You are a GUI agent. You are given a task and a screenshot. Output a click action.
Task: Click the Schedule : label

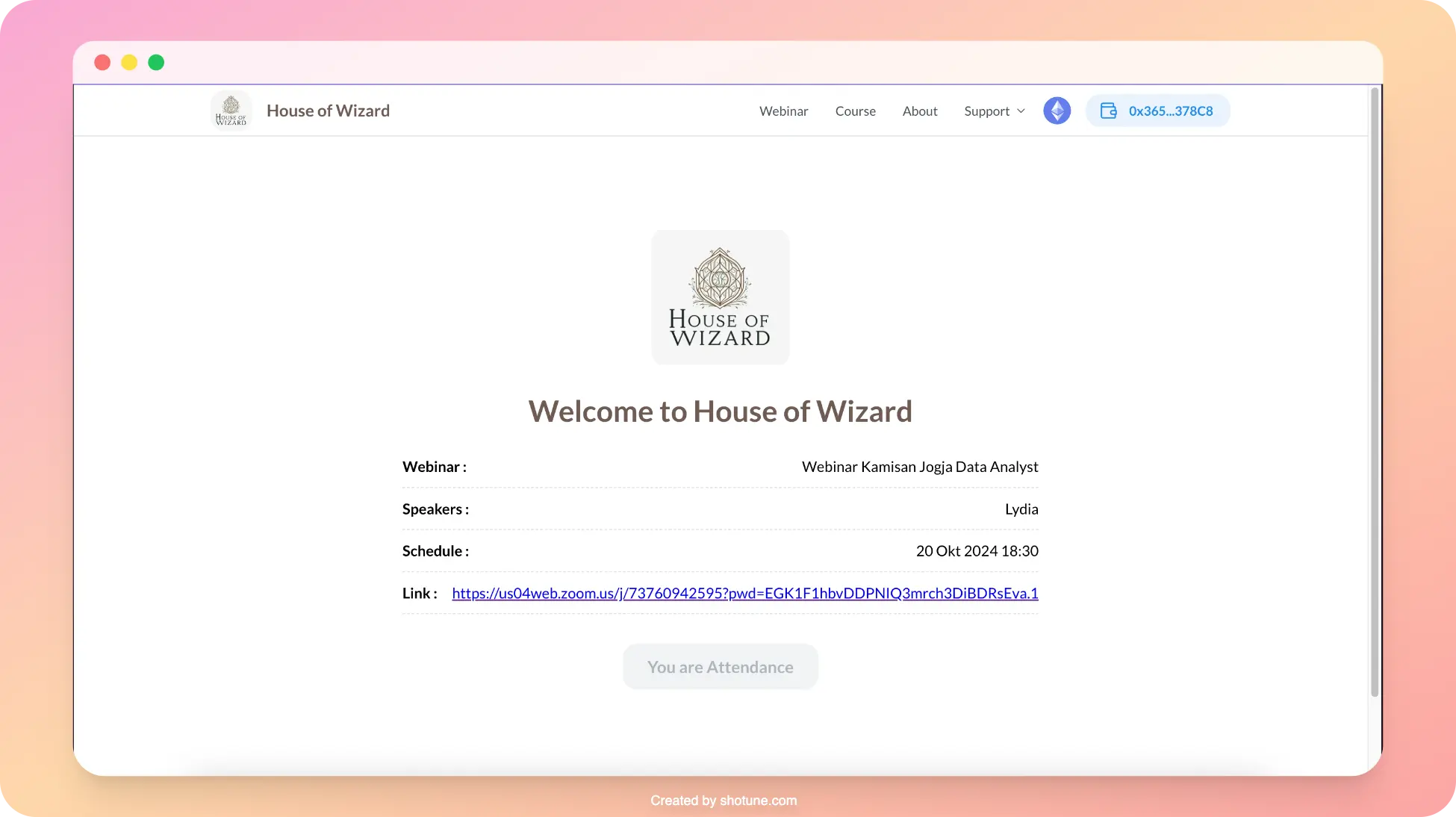(435, 551)
